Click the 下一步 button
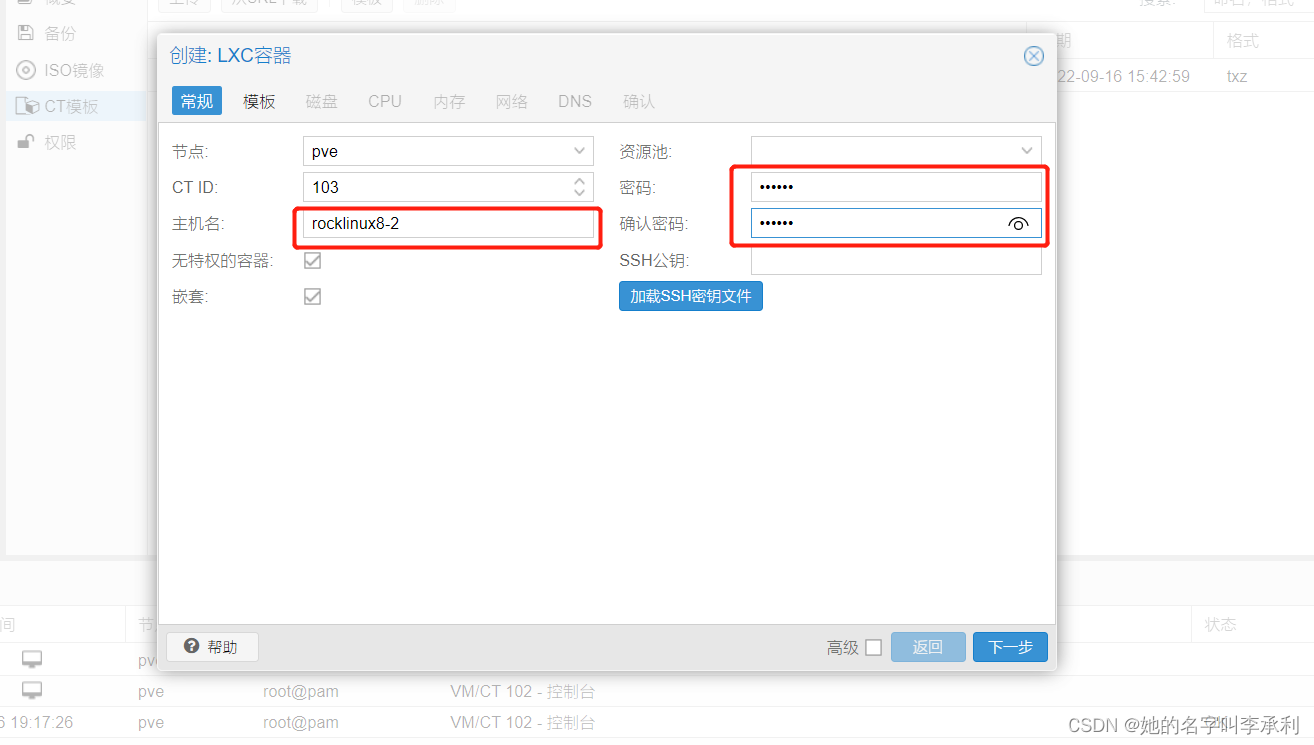The image size is (1314, 745). (1009, 647)
